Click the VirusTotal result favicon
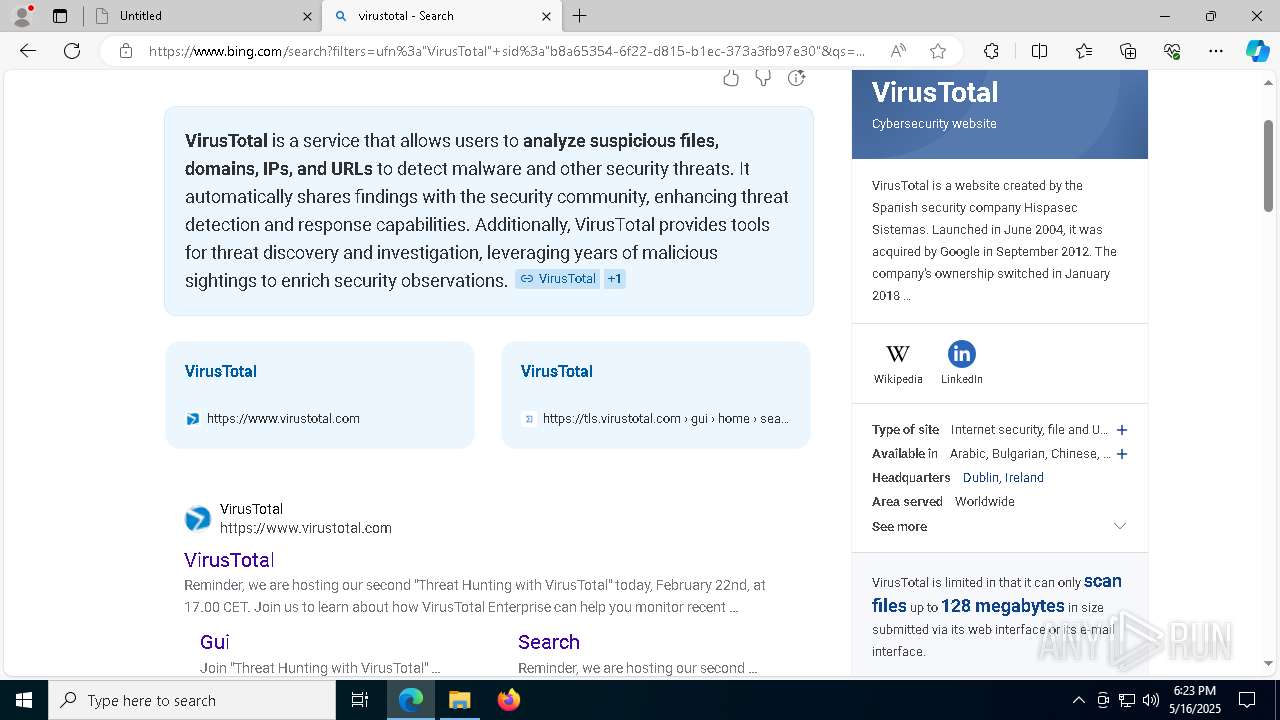This screenshot has width=1280, height=720. click(198, 519)
